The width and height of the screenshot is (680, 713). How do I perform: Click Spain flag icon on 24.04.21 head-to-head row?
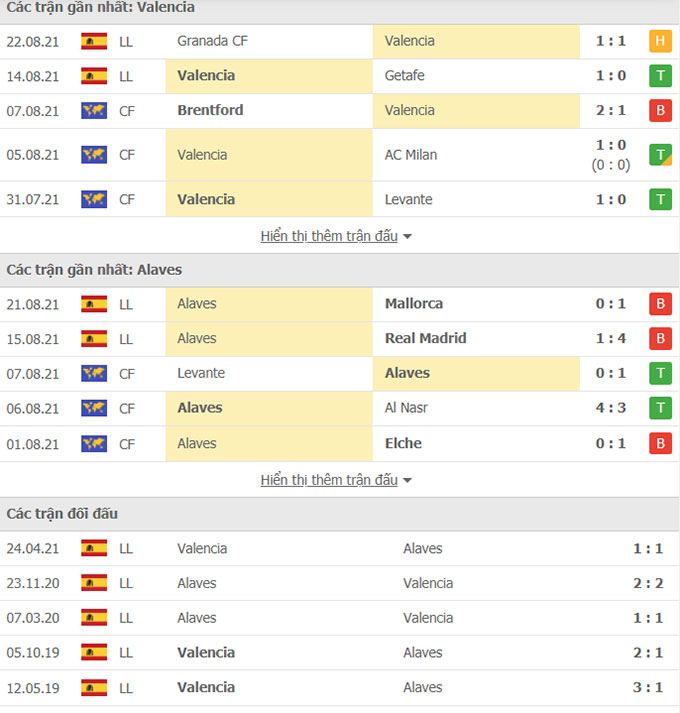pos(94,548)
